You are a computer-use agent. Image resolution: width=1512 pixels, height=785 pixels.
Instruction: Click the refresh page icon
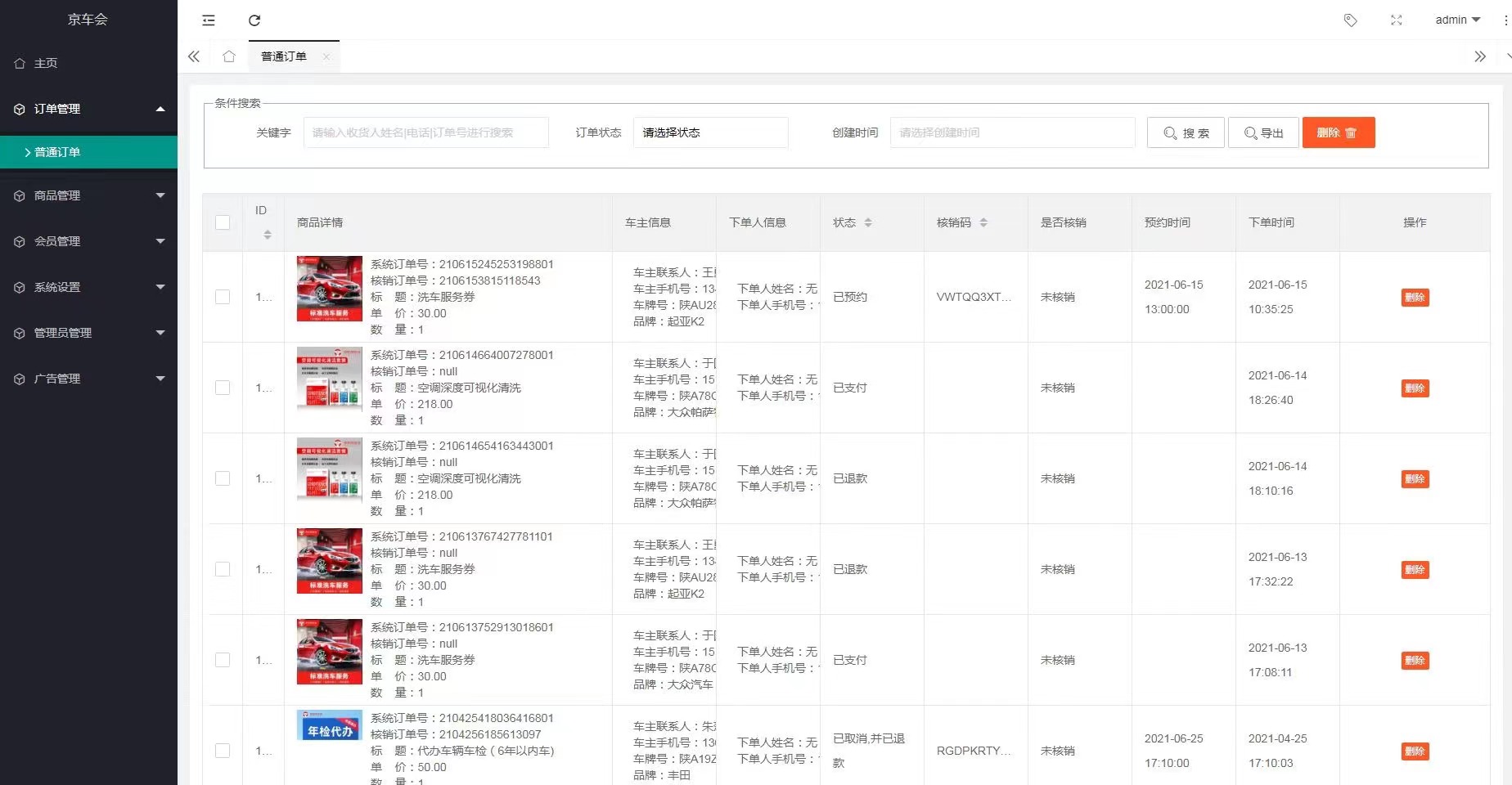254,20
